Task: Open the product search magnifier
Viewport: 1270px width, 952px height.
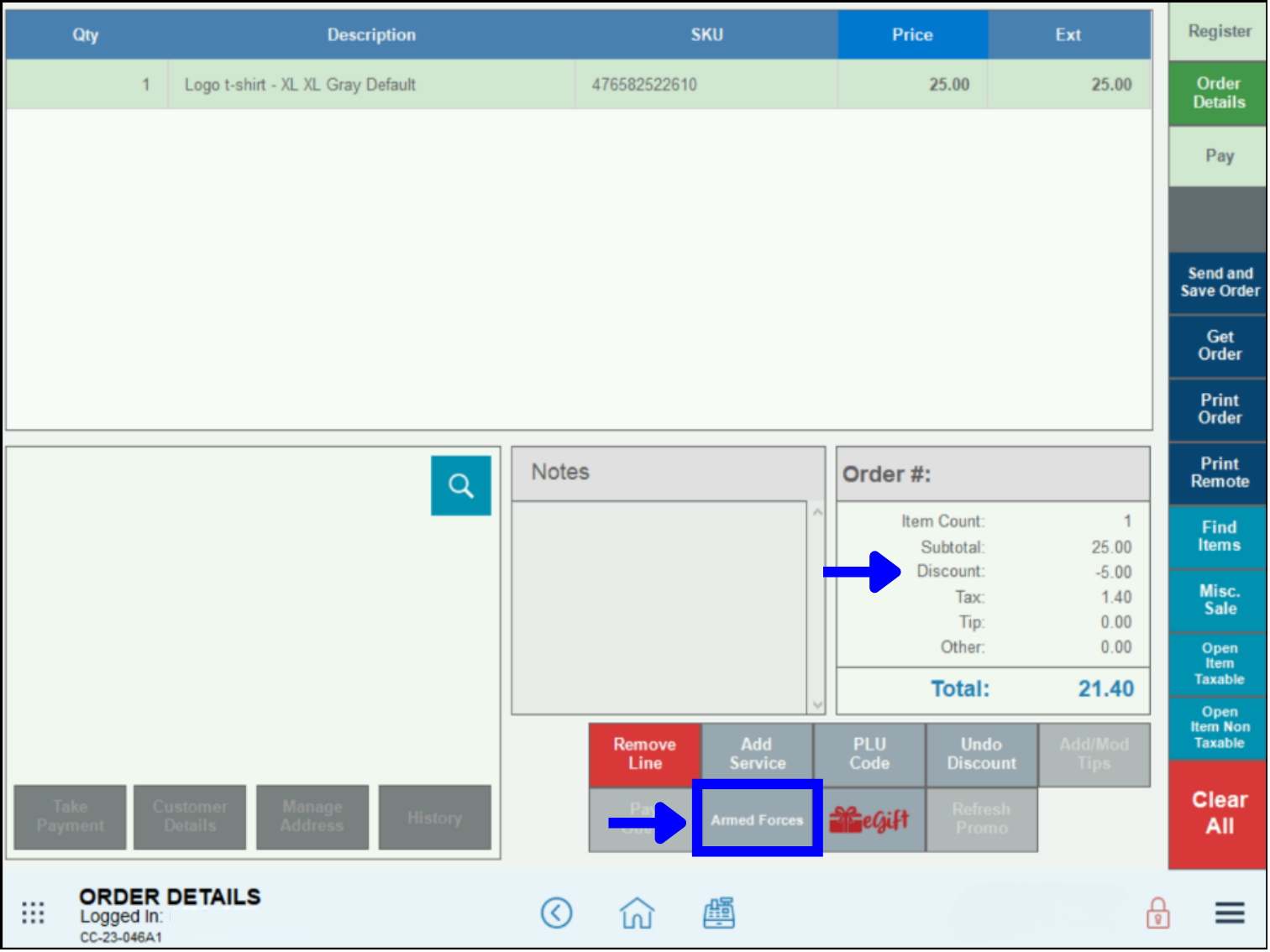Action: [x=460, y=485]
